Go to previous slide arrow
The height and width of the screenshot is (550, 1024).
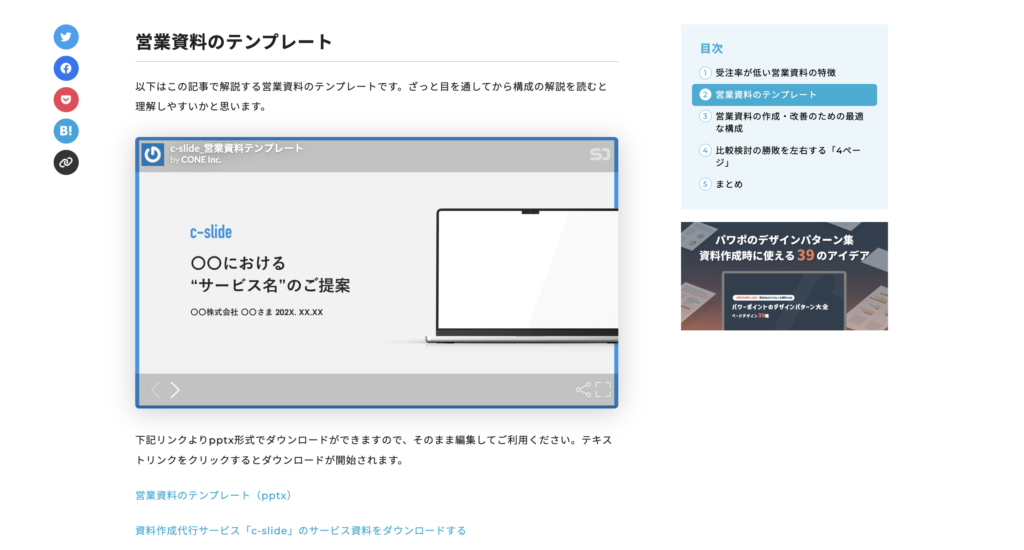(x=155, y=390)
